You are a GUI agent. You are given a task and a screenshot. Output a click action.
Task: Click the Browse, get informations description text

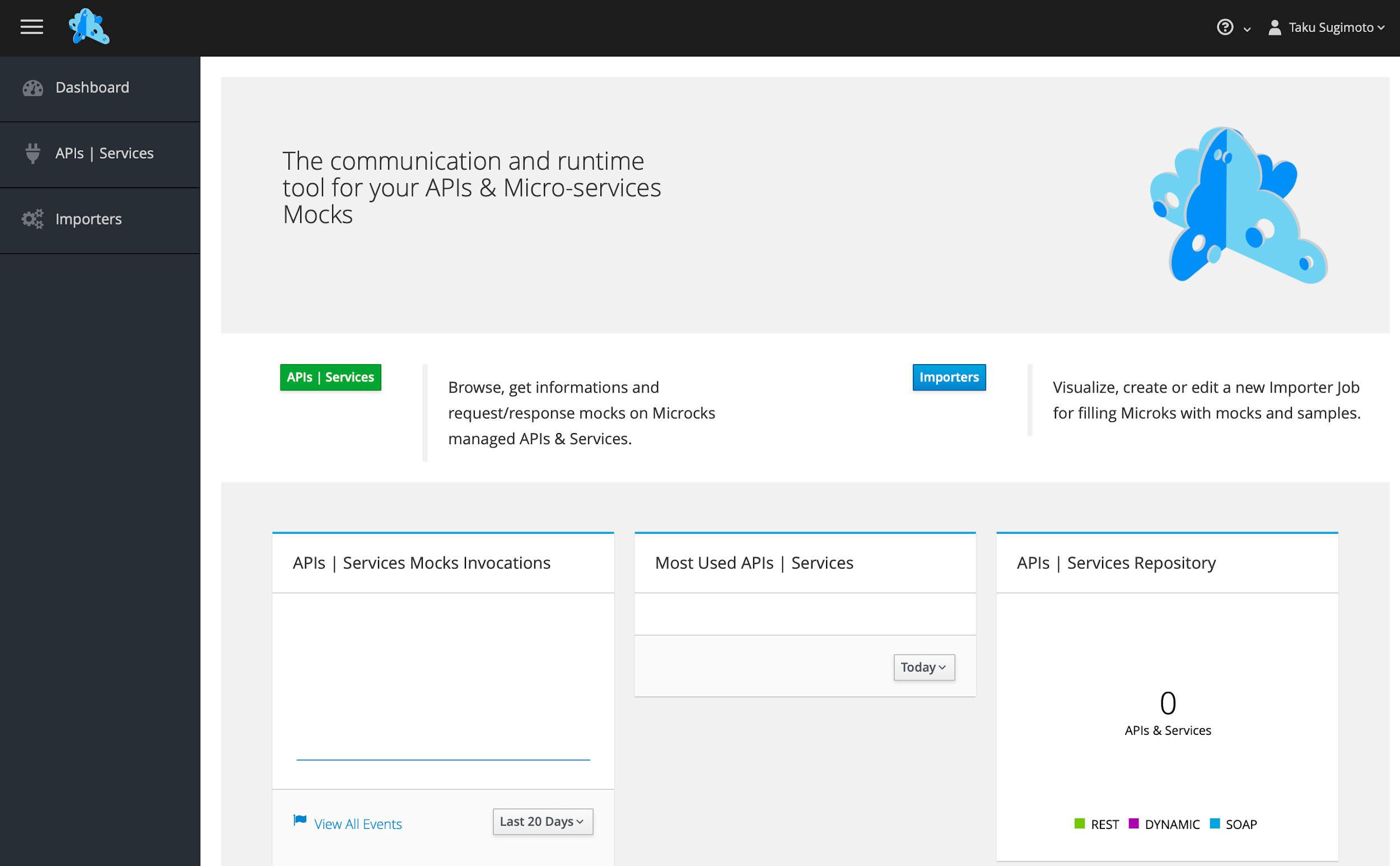(x=582, y=413)
